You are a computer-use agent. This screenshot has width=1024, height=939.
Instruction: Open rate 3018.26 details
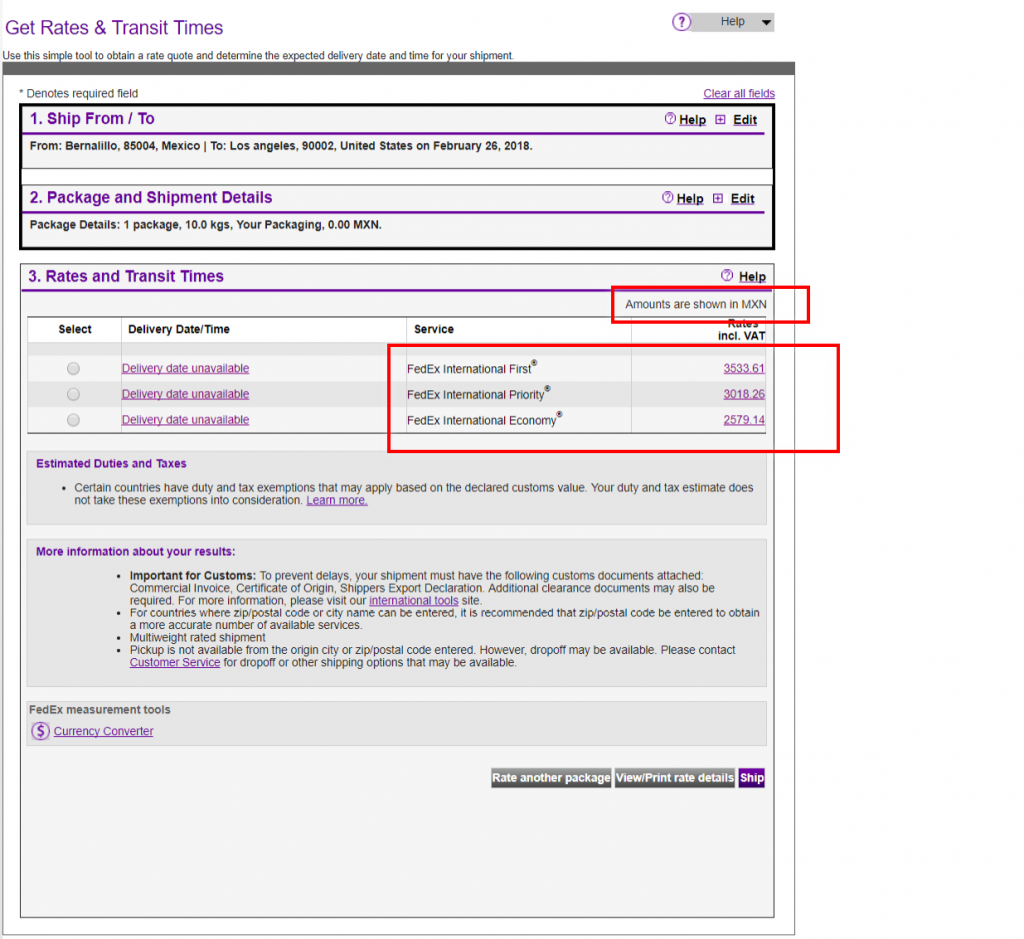(744, 394)
